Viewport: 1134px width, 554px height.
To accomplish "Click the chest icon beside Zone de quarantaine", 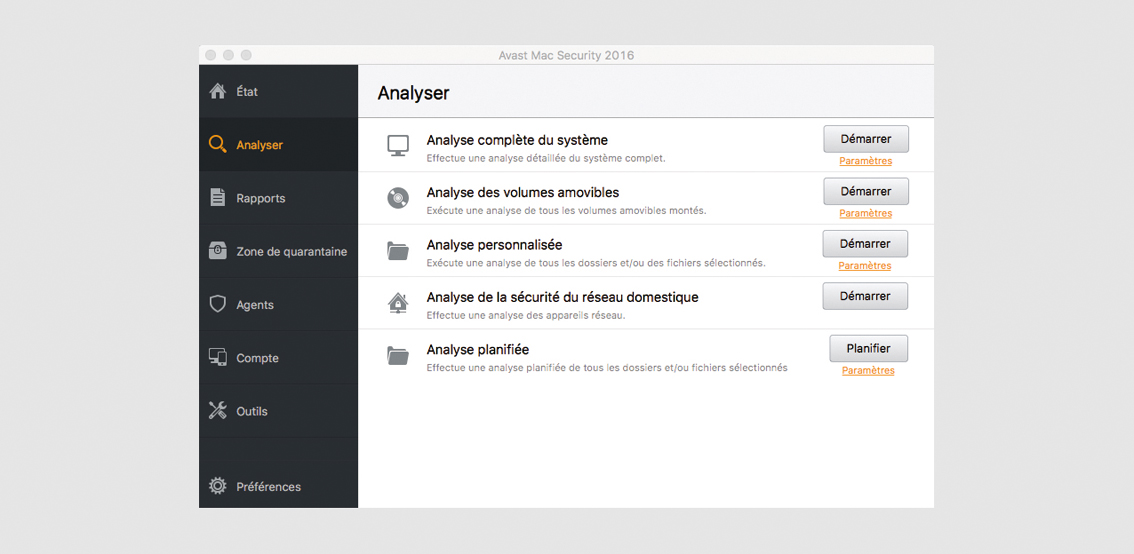I will (218, 251).
